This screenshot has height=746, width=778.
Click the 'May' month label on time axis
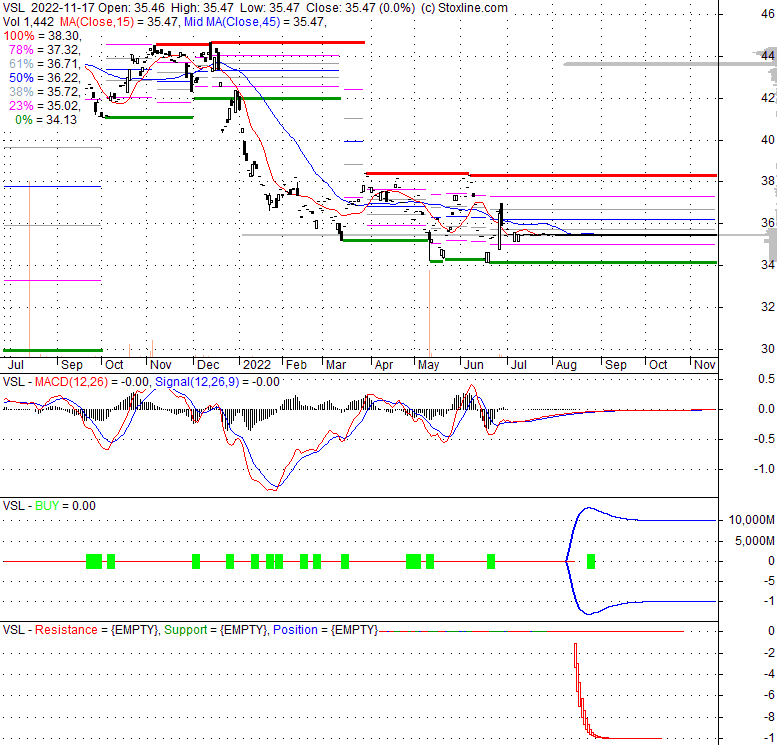[428, 366]
